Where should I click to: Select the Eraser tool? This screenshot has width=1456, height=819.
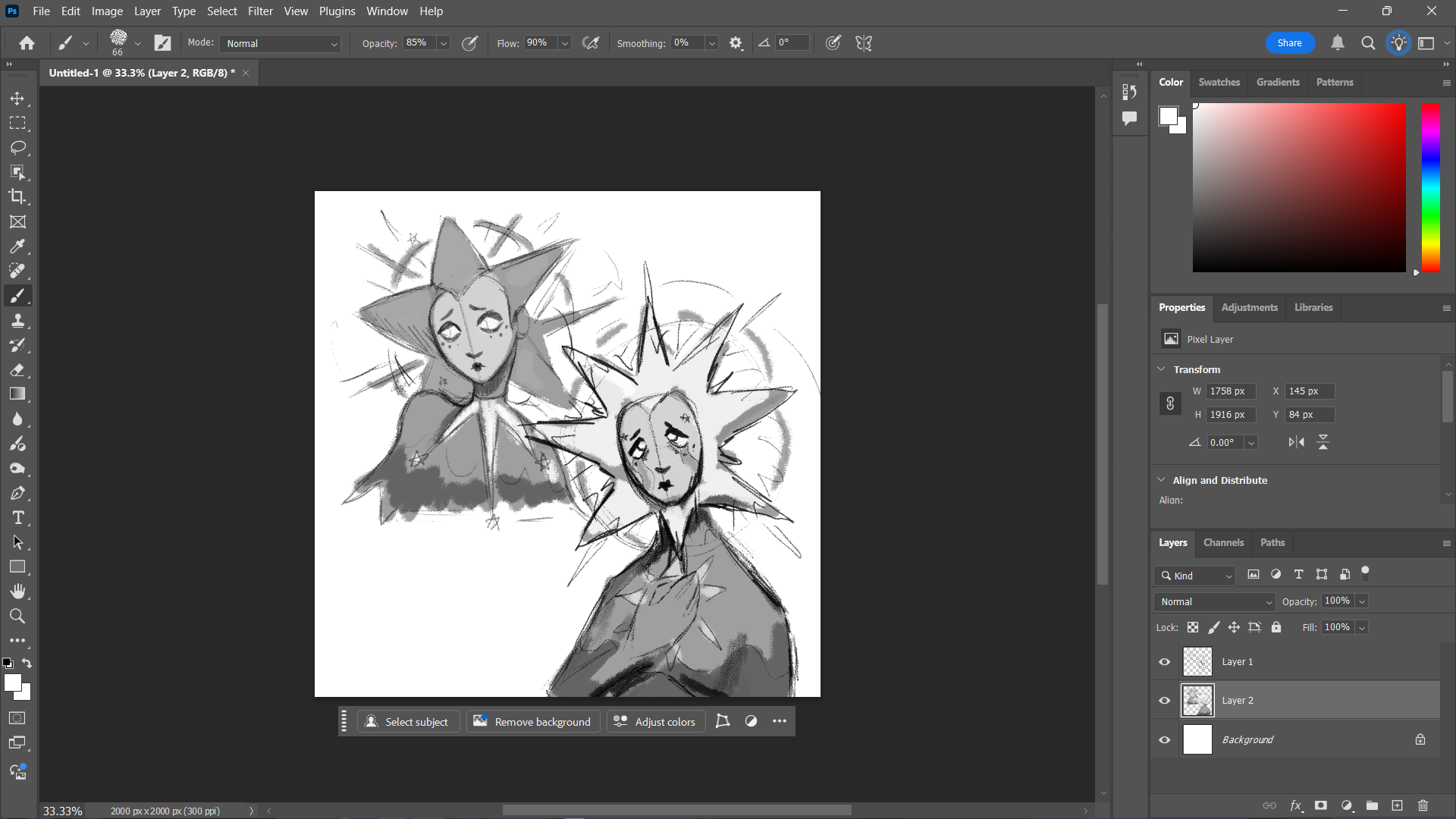point(17,370)
